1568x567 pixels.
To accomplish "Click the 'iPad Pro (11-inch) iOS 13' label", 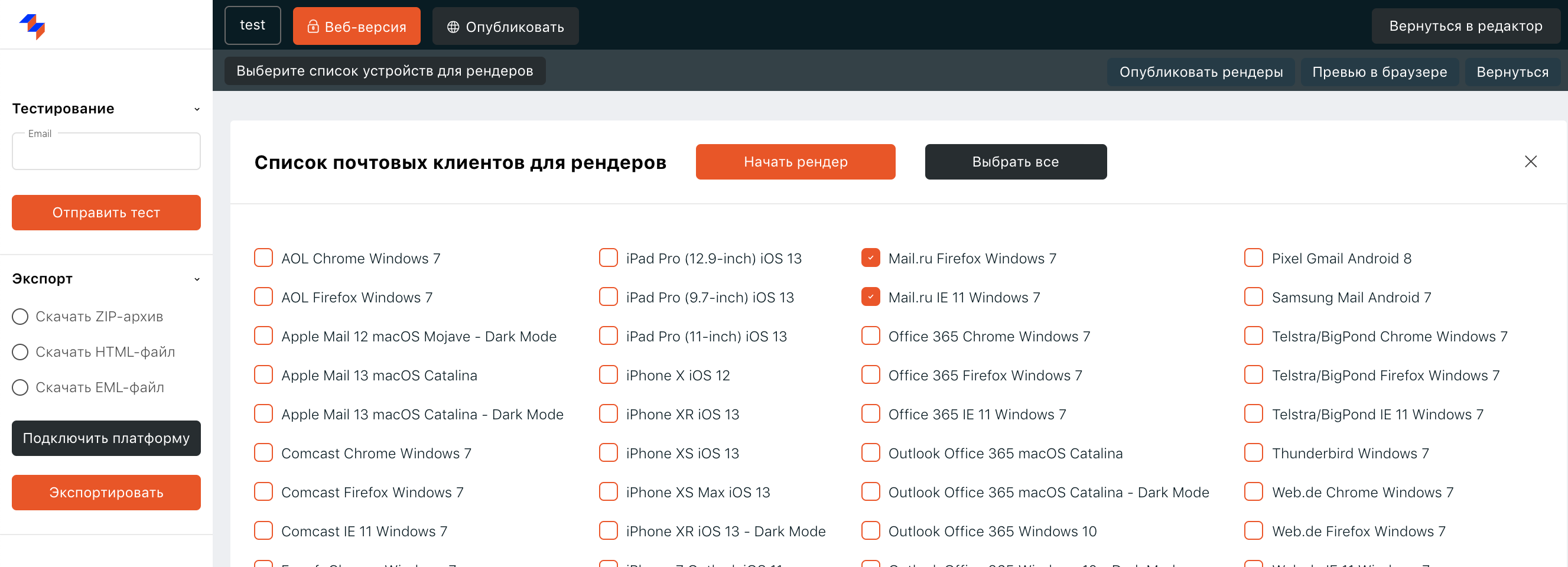I will point(706,337).
